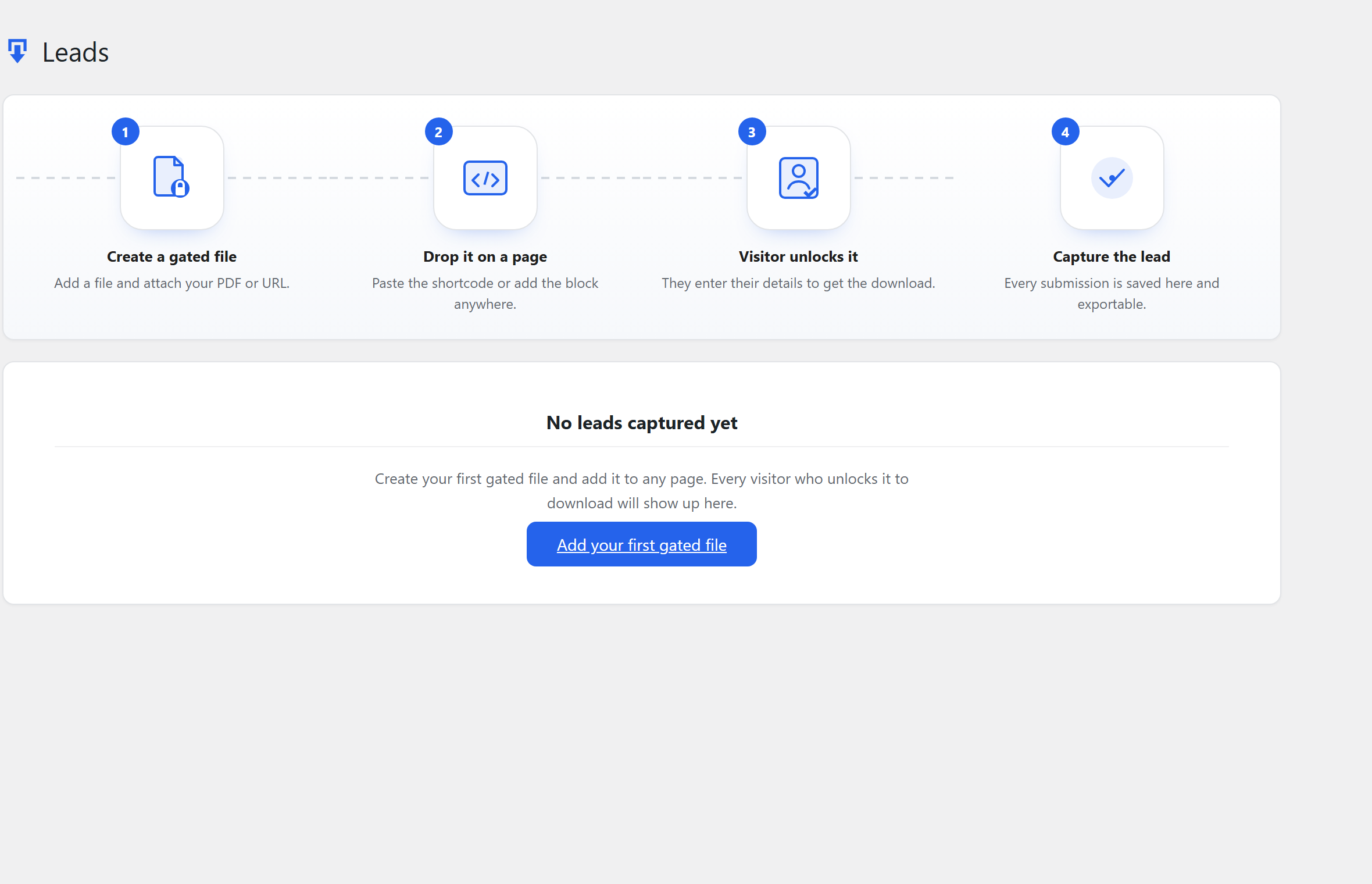Click the 'Visitor unlocks it' title
The width and height of the screenshot is (1372, 884).
(798, 256)
